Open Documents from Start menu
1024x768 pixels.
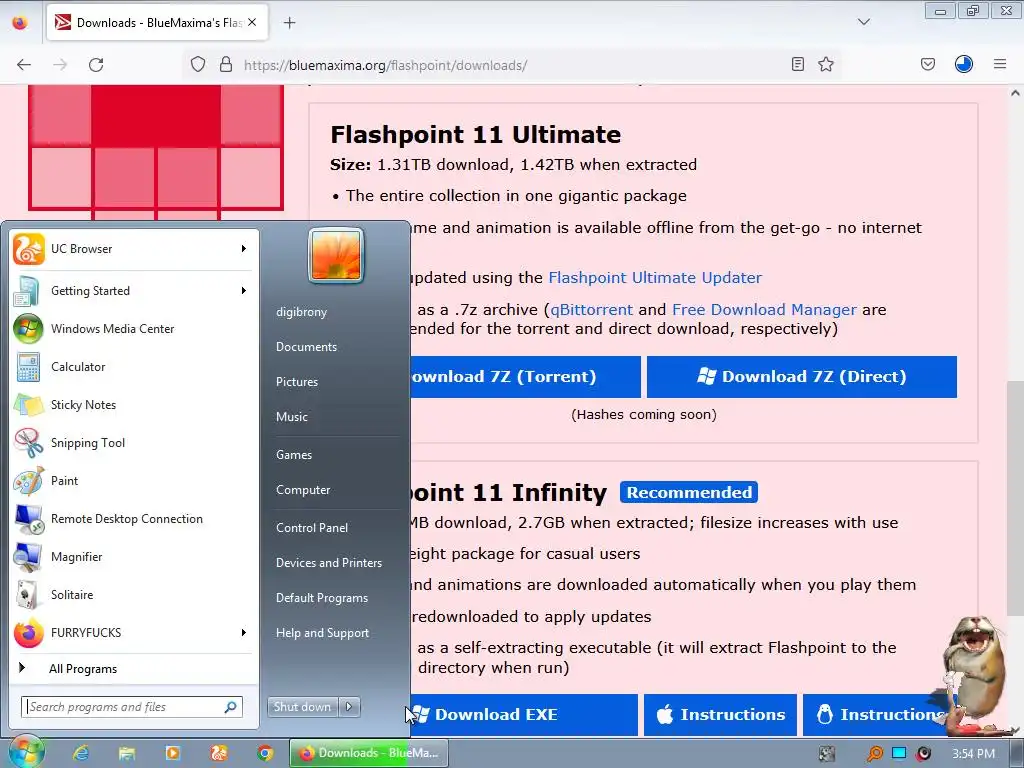pos(306,347)
